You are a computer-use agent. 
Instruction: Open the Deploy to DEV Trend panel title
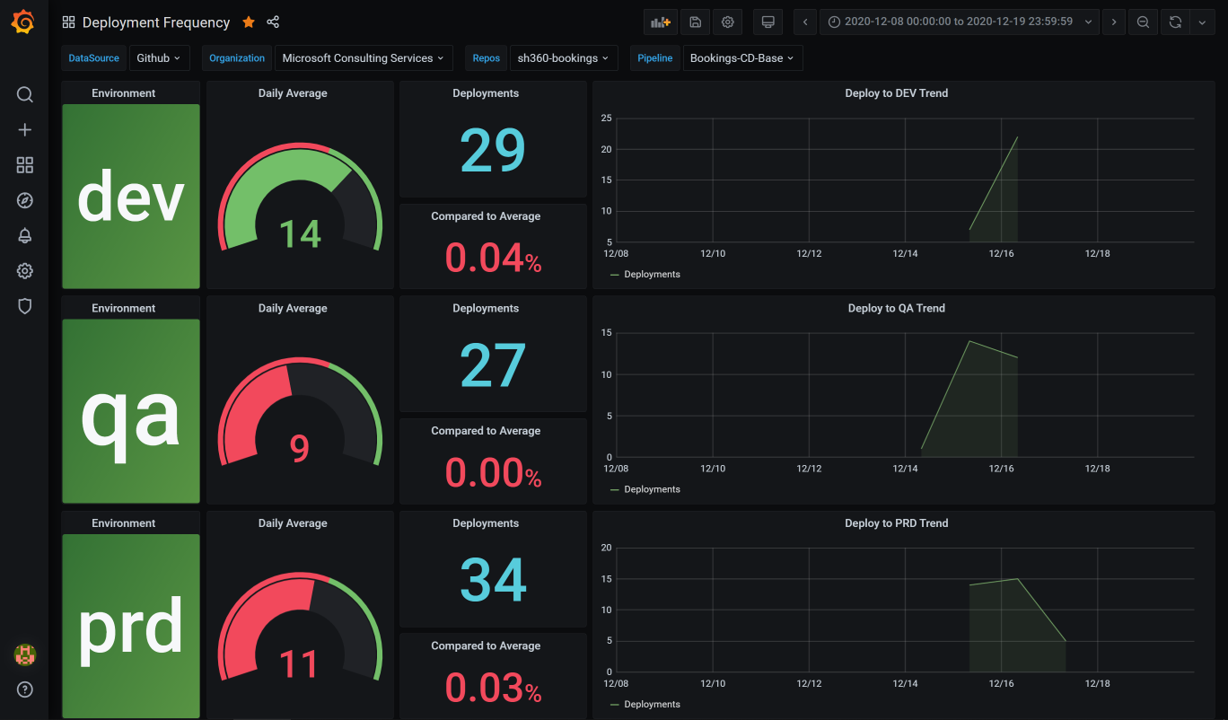point(896,93)
